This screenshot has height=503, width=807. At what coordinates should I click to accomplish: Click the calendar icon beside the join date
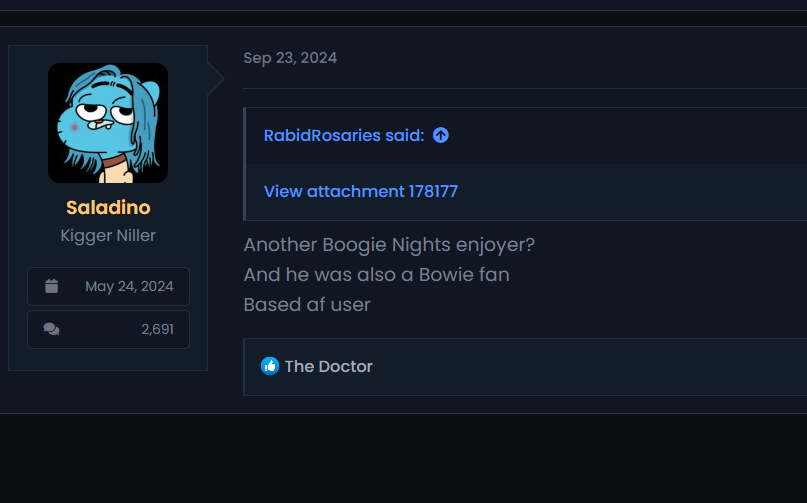coord(52,286)
